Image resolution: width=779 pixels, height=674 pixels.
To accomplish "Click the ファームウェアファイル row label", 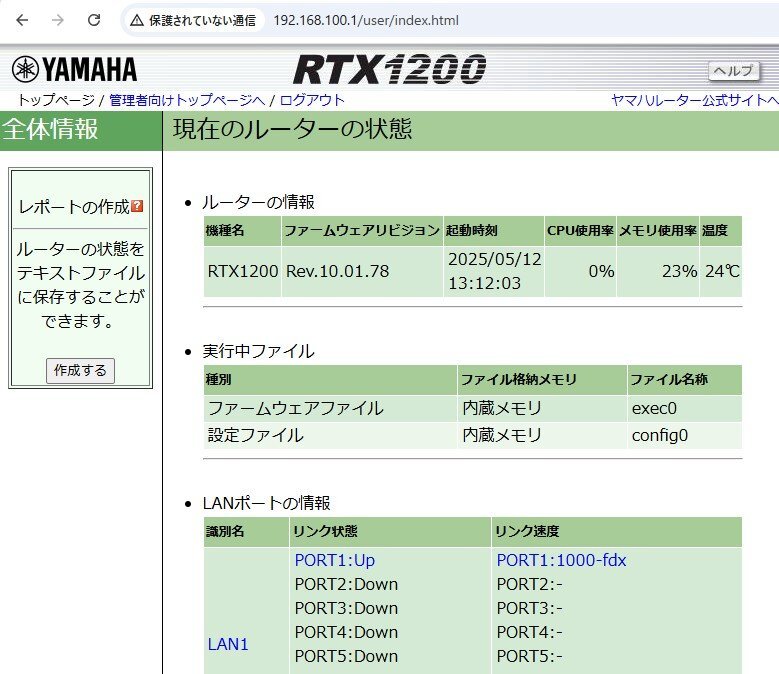I will click(x=296, y=408).
